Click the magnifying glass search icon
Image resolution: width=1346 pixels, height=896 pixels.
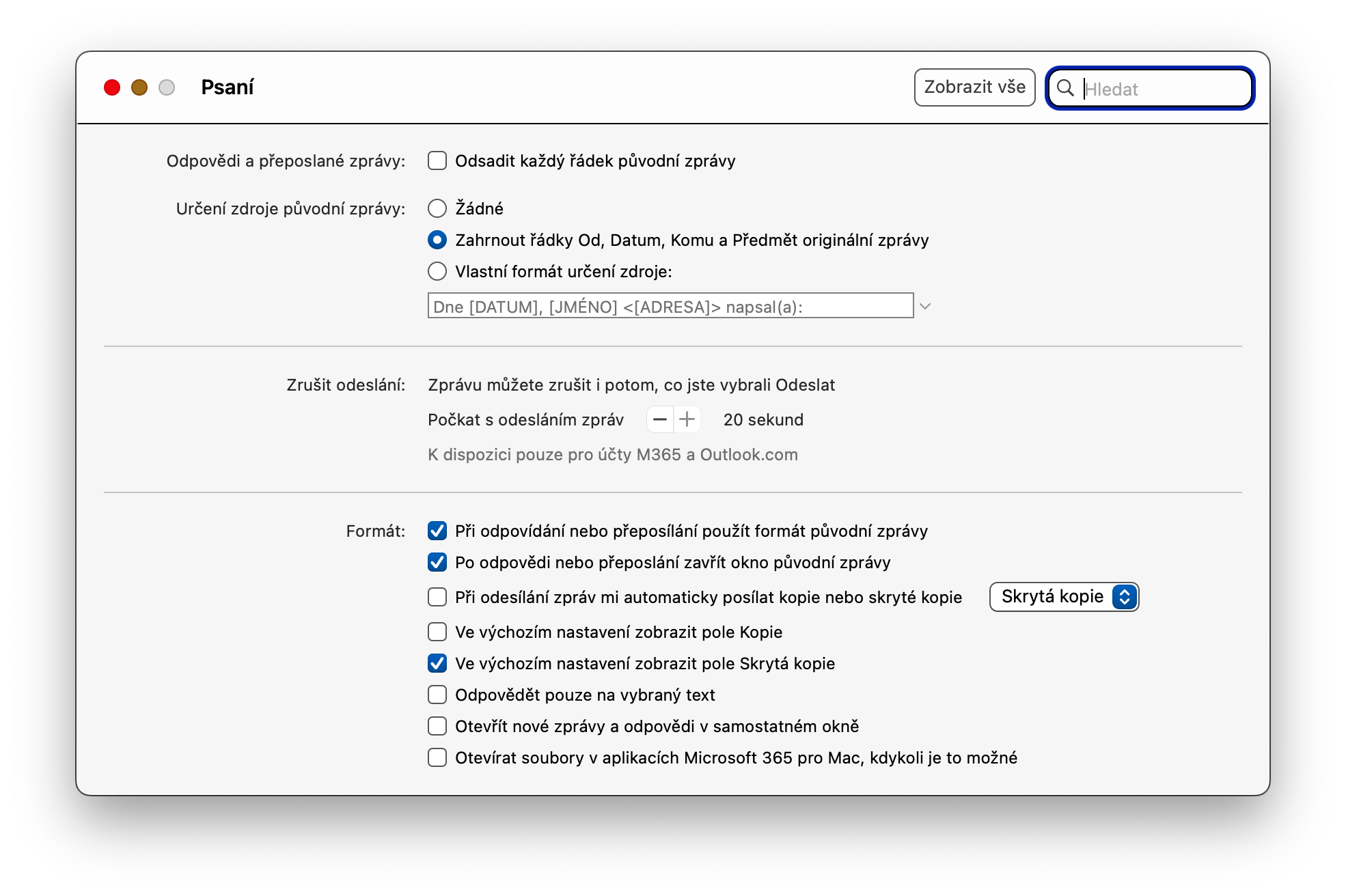click(x=1065, y=88)
